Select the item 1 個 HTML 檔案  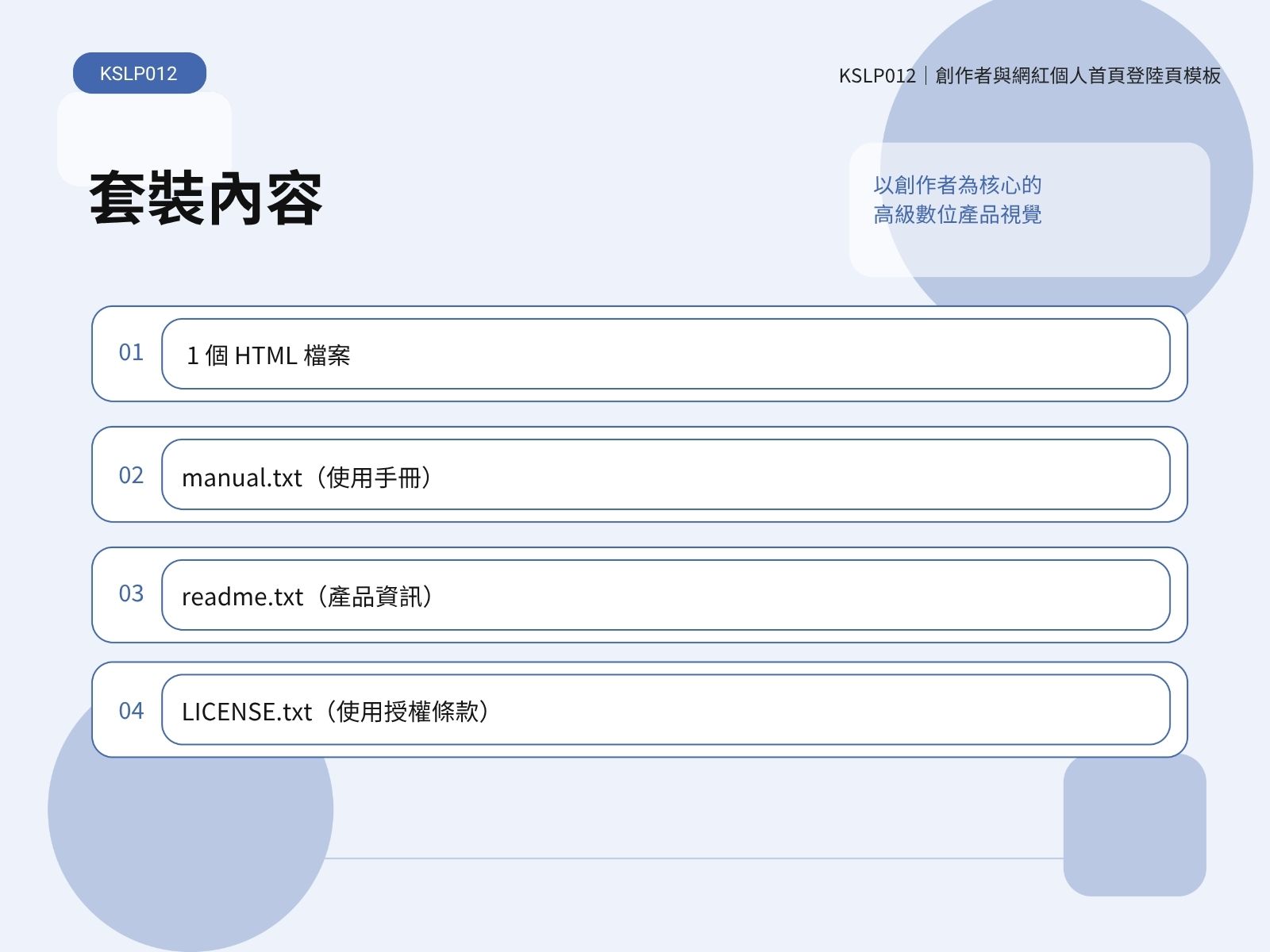(x=666, y=354)
